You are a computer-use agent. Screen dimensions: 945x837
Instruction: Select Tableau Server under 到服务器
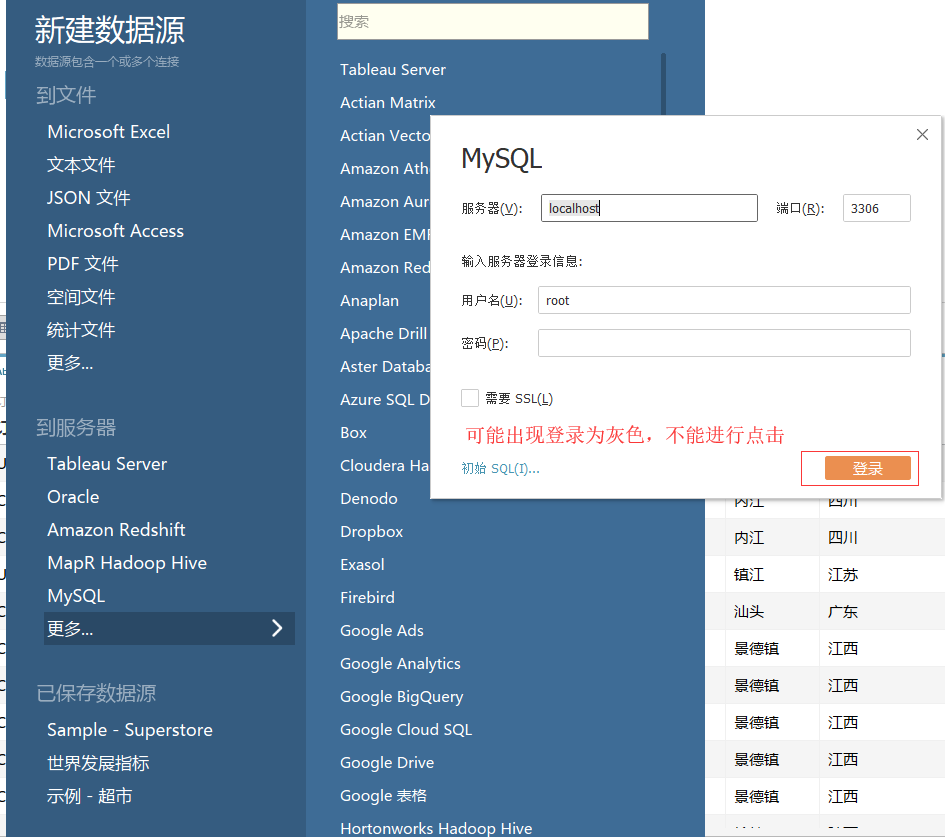click(107, 463)
